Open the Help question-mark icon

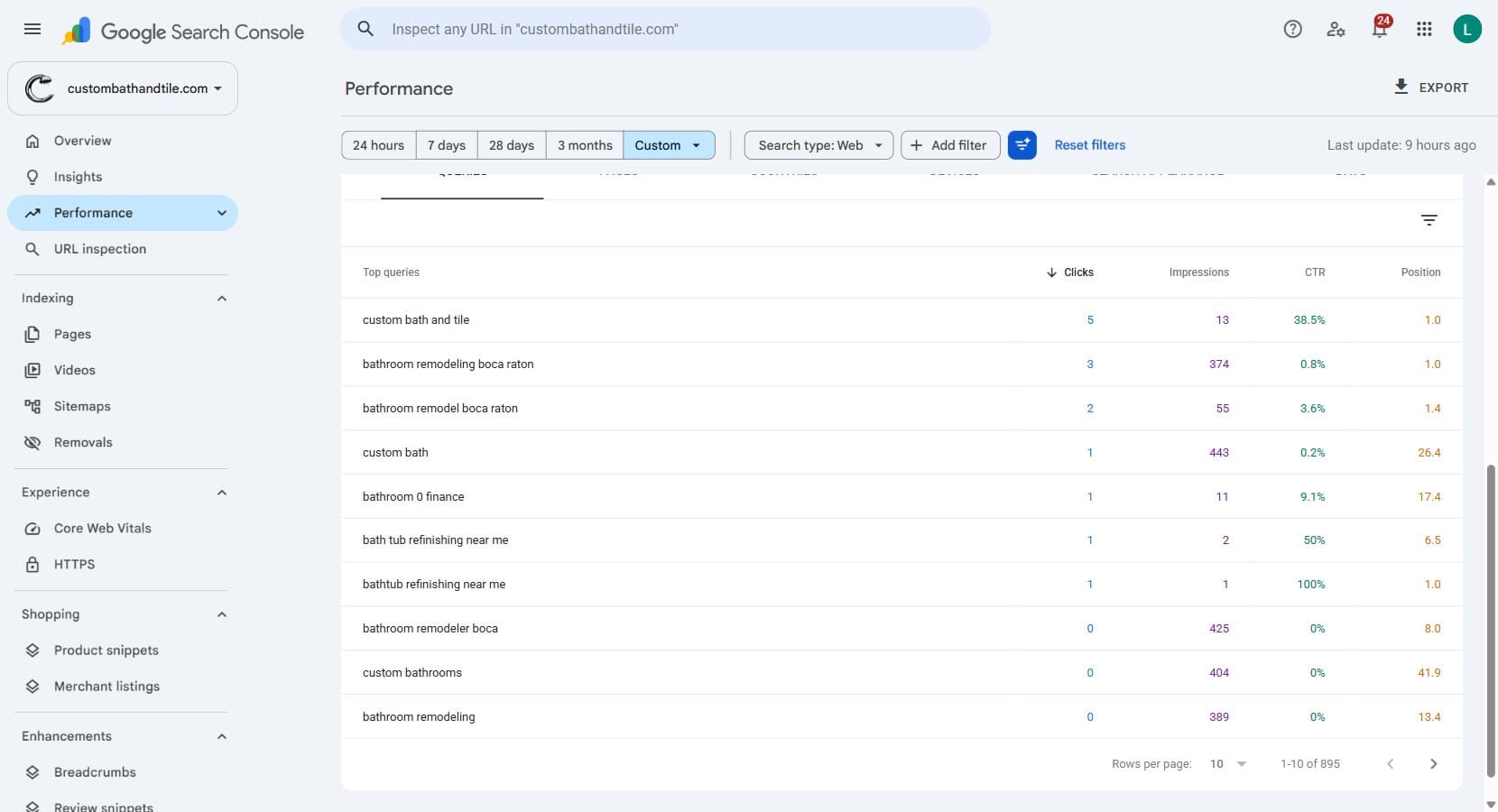coord(1292,29)
